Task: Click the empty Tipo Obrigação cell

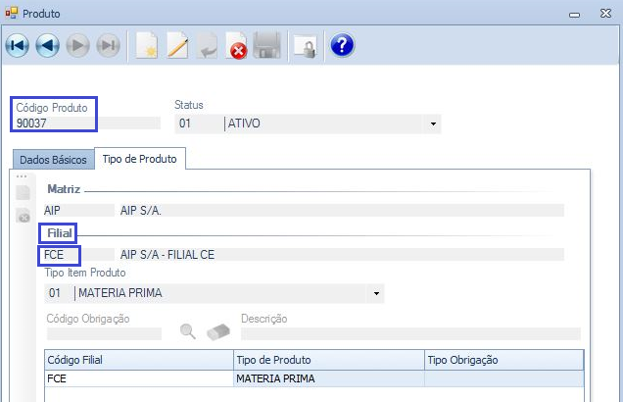Action: [504, 379]
